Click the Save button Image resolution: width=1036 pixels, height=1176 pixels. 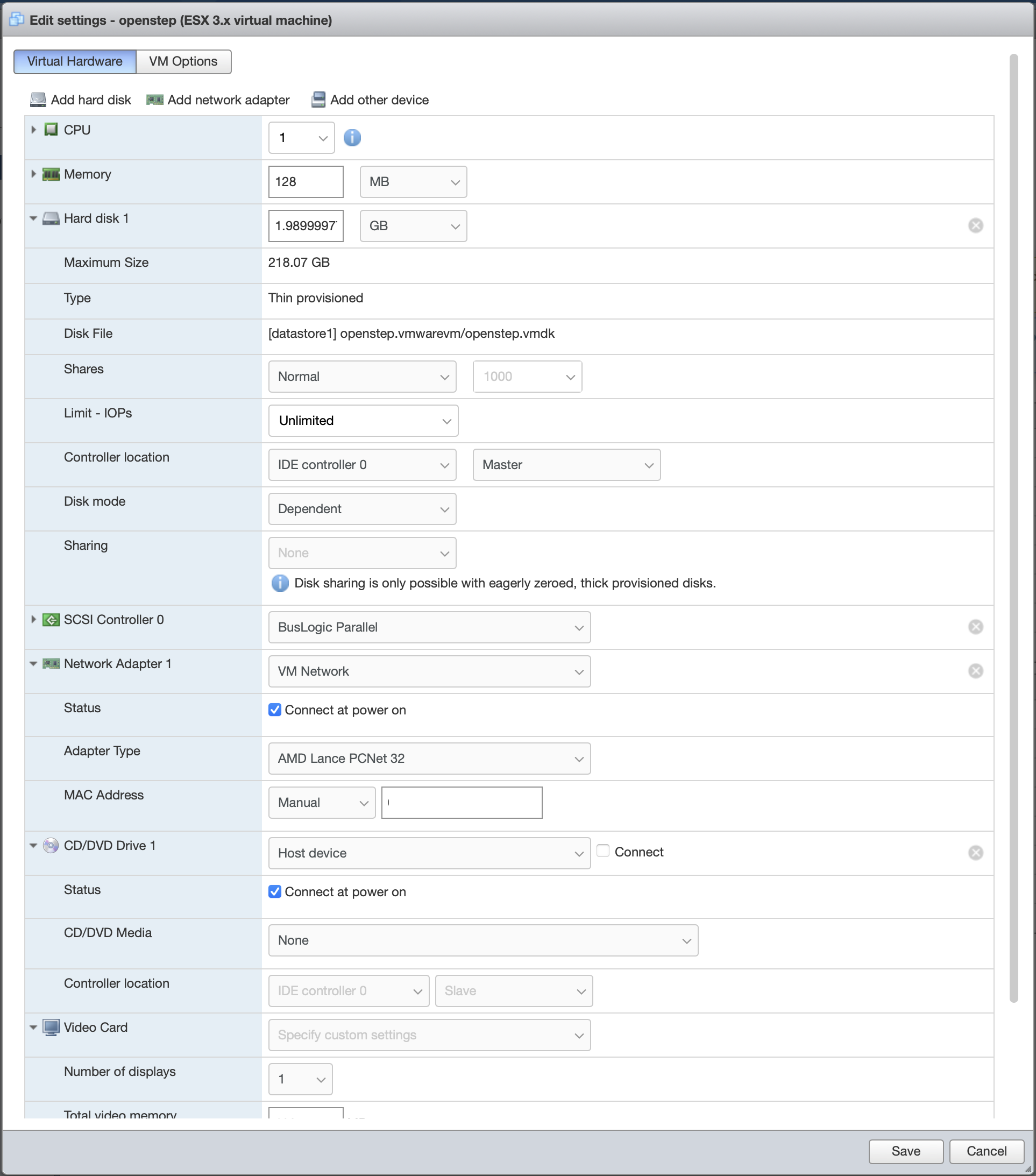(905, 1151)
